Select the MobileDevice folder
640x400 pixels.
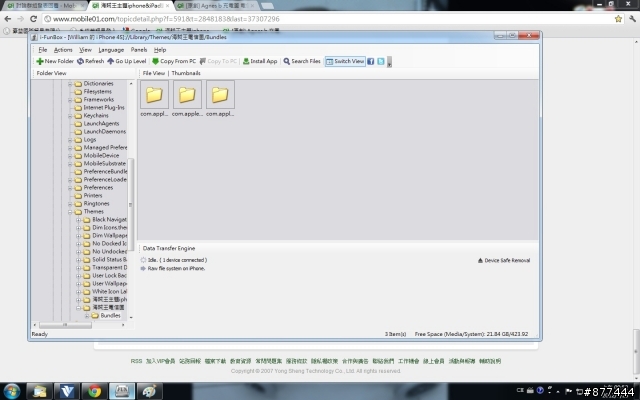[101, 156]
